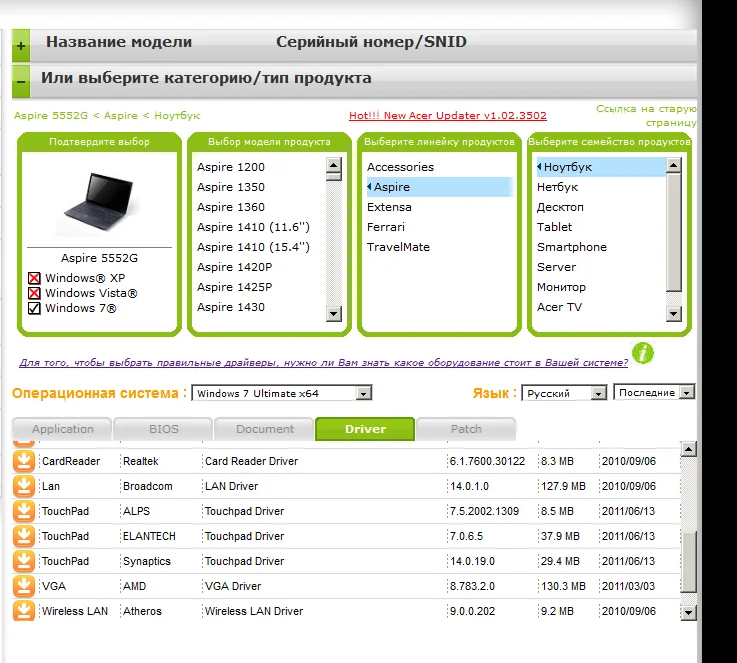This screenshot has width=737, height=663.
Task: Switch to the Patch tab
Action: tap(466, 429)
